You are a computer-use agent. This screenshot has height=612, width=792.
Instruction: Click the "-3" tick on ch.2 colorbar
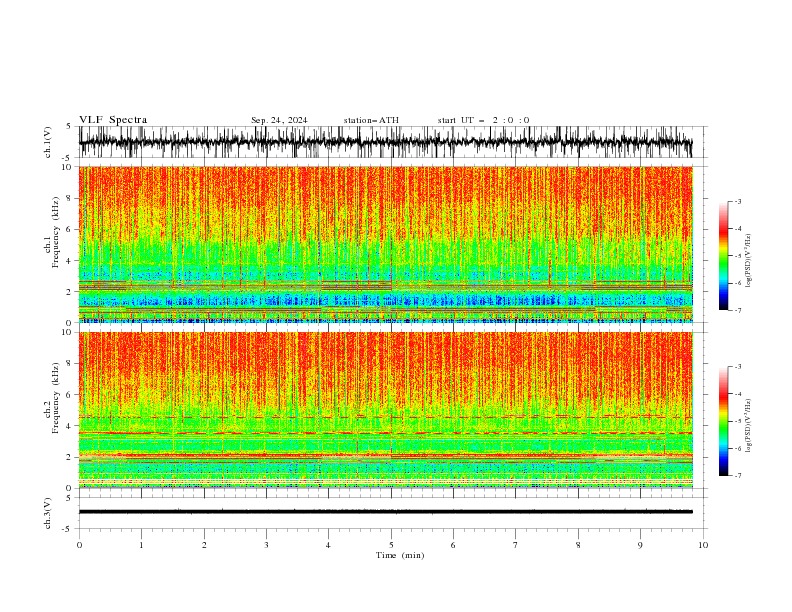737,367
